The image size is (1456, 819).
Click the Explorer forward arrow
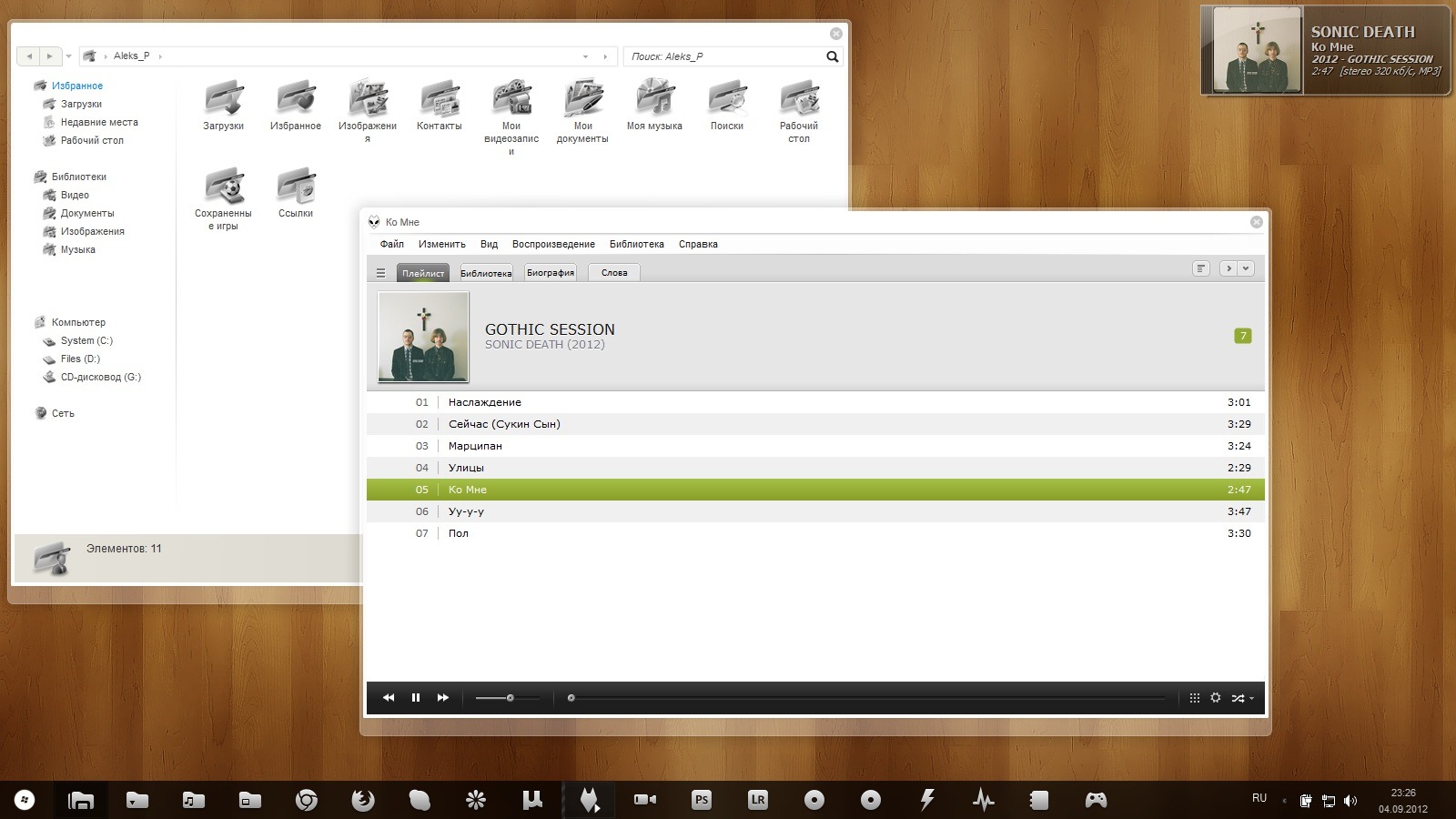[x=50, y=56]
